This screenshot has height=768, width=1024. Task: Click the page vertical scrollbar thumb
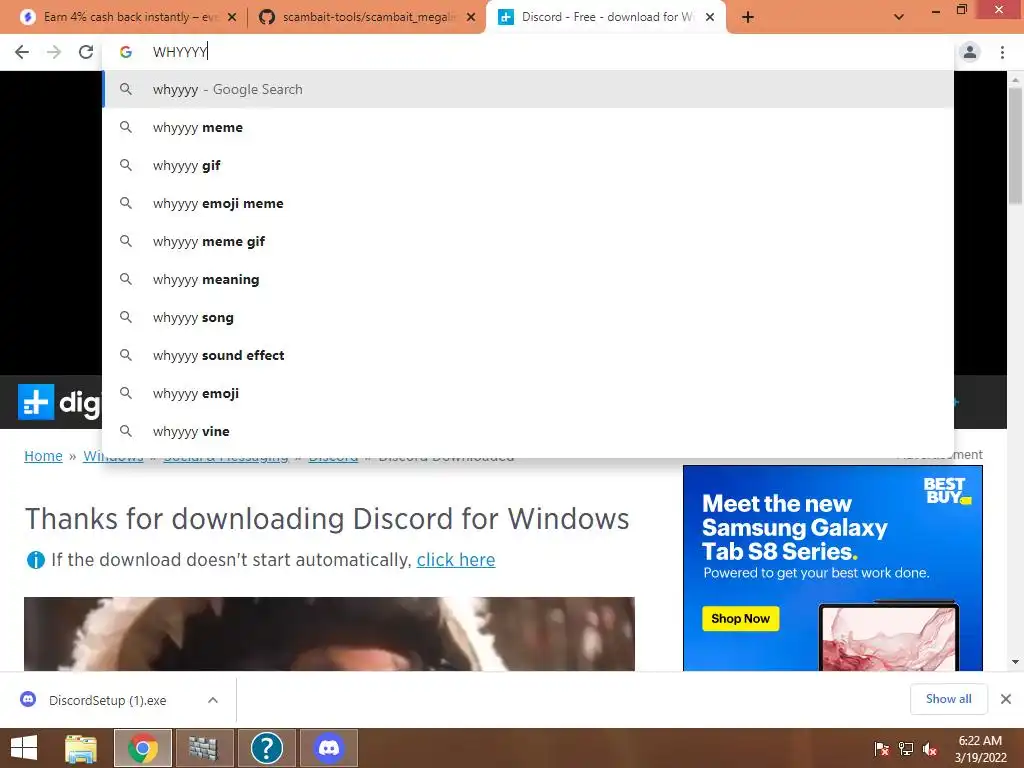[1015, 145]
